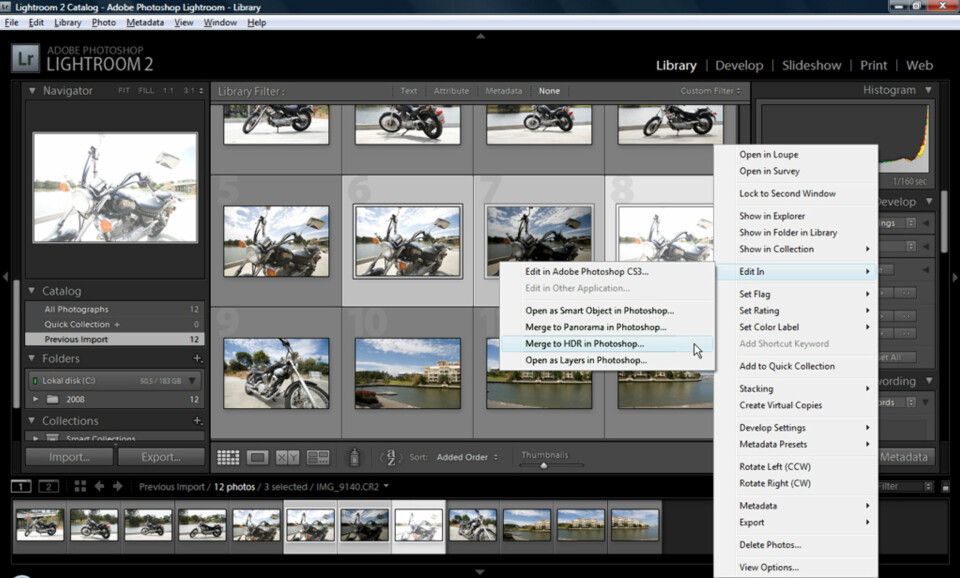The image size is (960, 578).
Task: Collapse the Navigator panel
Action: (x=32, y=91)
